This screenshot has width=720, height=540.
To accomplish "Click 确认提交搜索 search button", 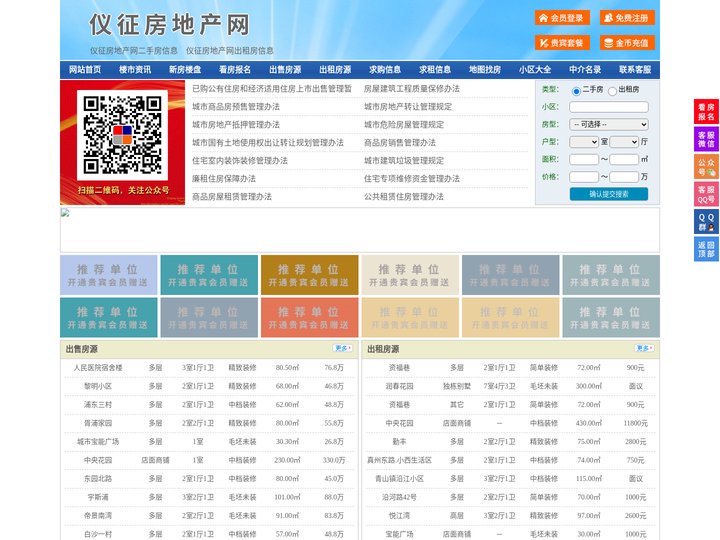I will click(x=609, y=194).
